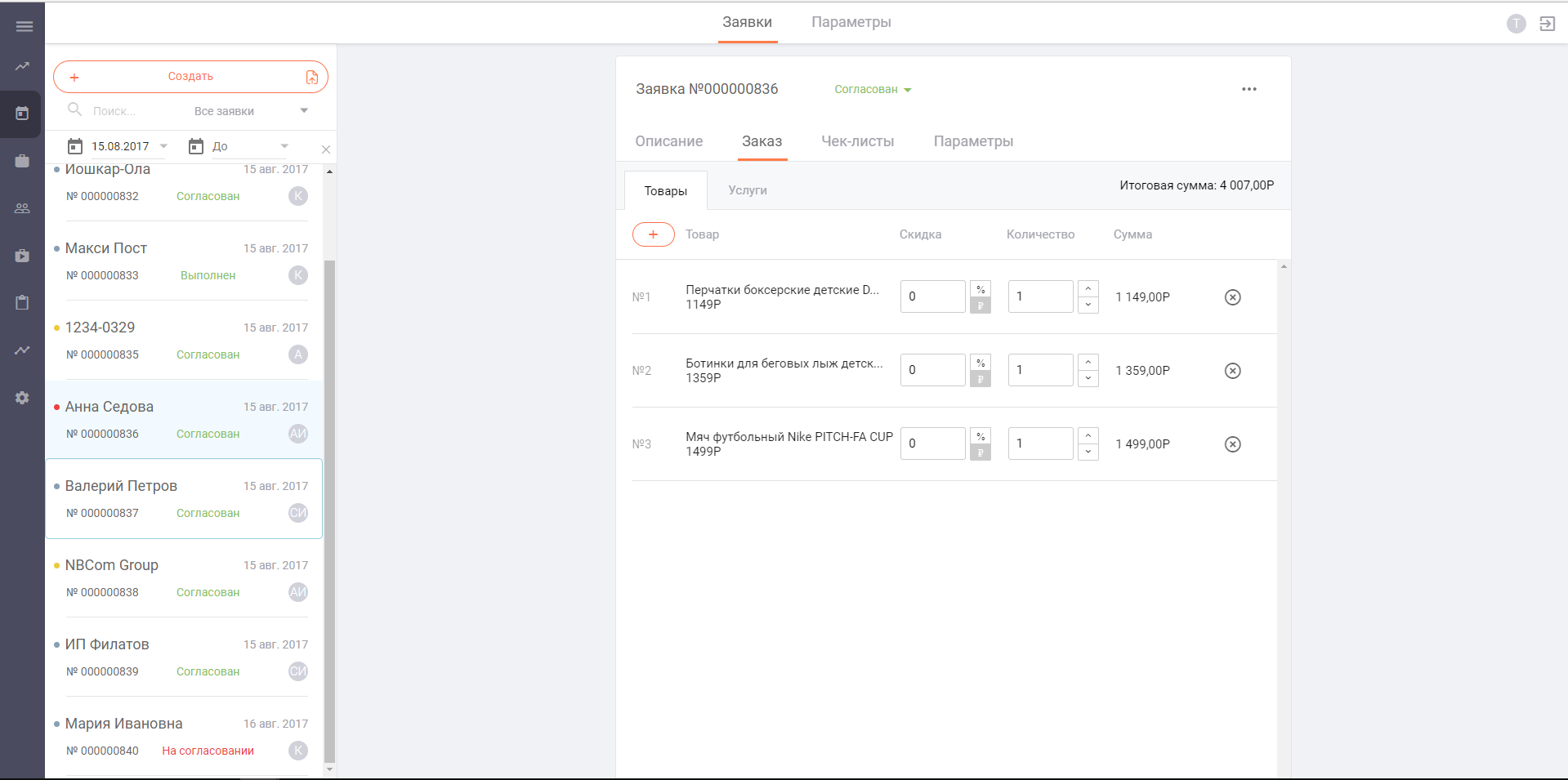Switch item №2 discount to rubles

tap(981, 379)
